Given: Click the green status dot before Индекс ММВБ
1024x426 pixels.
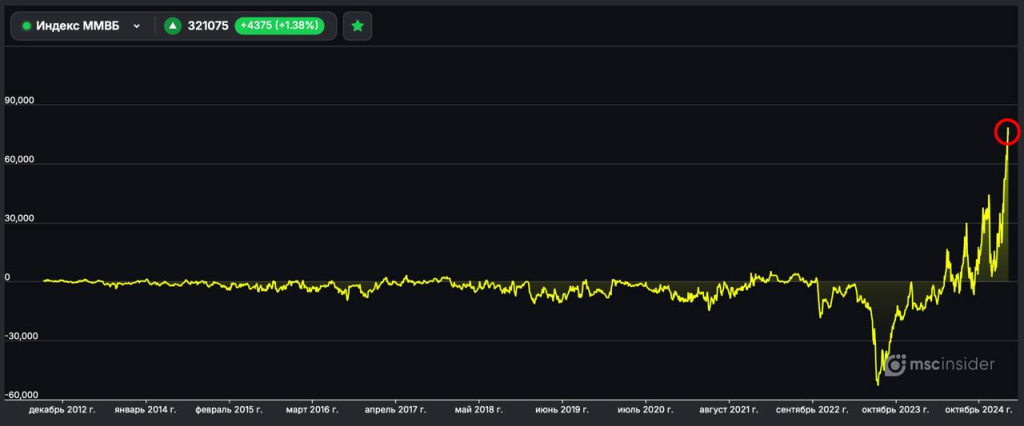Looking at the screenshot, I should tap(27, 26).
